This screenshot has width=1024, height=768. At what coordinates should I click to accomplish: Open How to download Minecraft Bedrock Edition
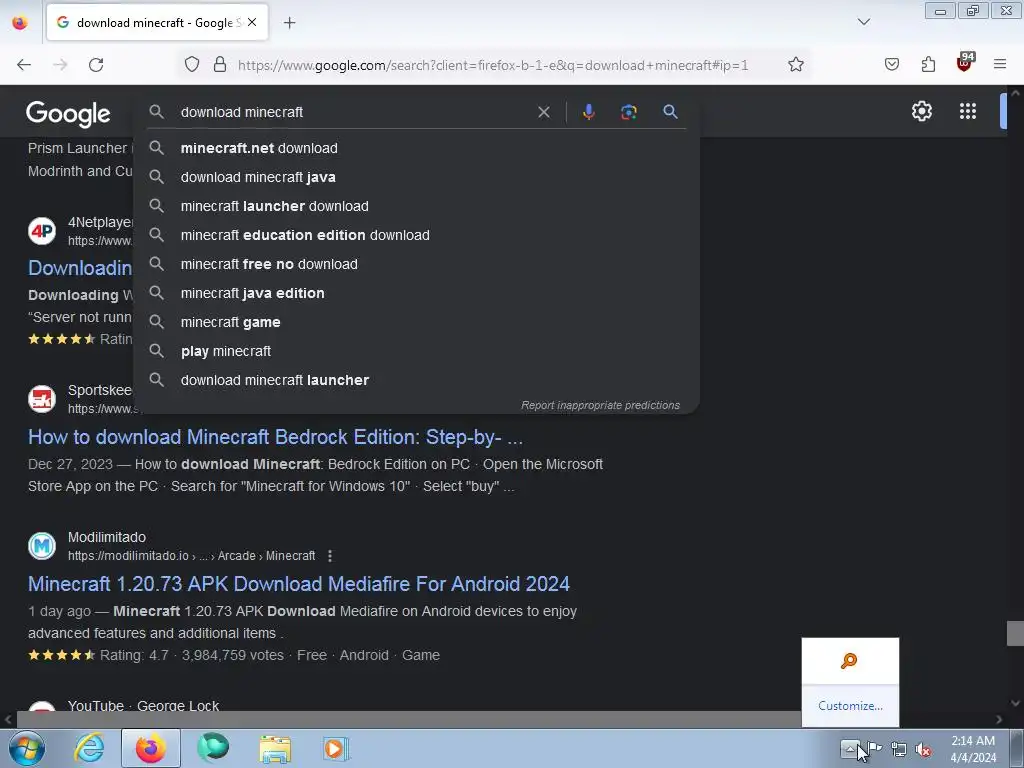pos(276,437)
